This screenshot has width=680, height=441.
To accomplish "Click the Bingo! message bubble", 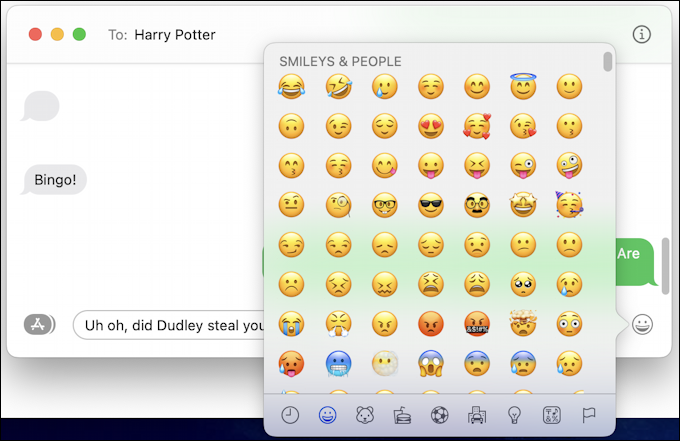I will coord(54,180).
